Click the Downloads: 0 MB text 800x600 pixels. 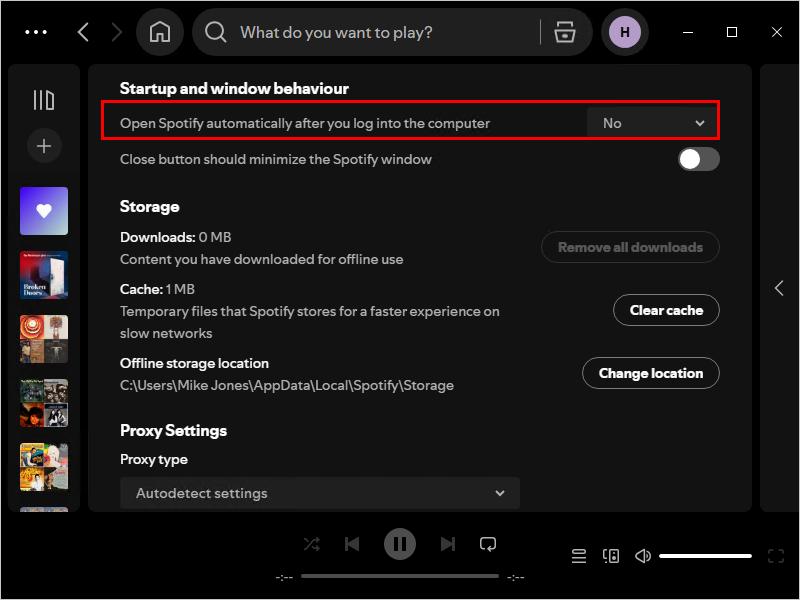pos(176,237)
